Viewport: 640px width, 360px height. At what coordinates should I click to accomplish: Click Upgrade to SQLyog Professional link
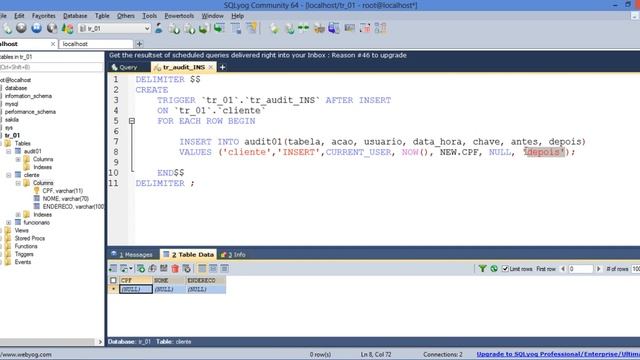point(558,354)
